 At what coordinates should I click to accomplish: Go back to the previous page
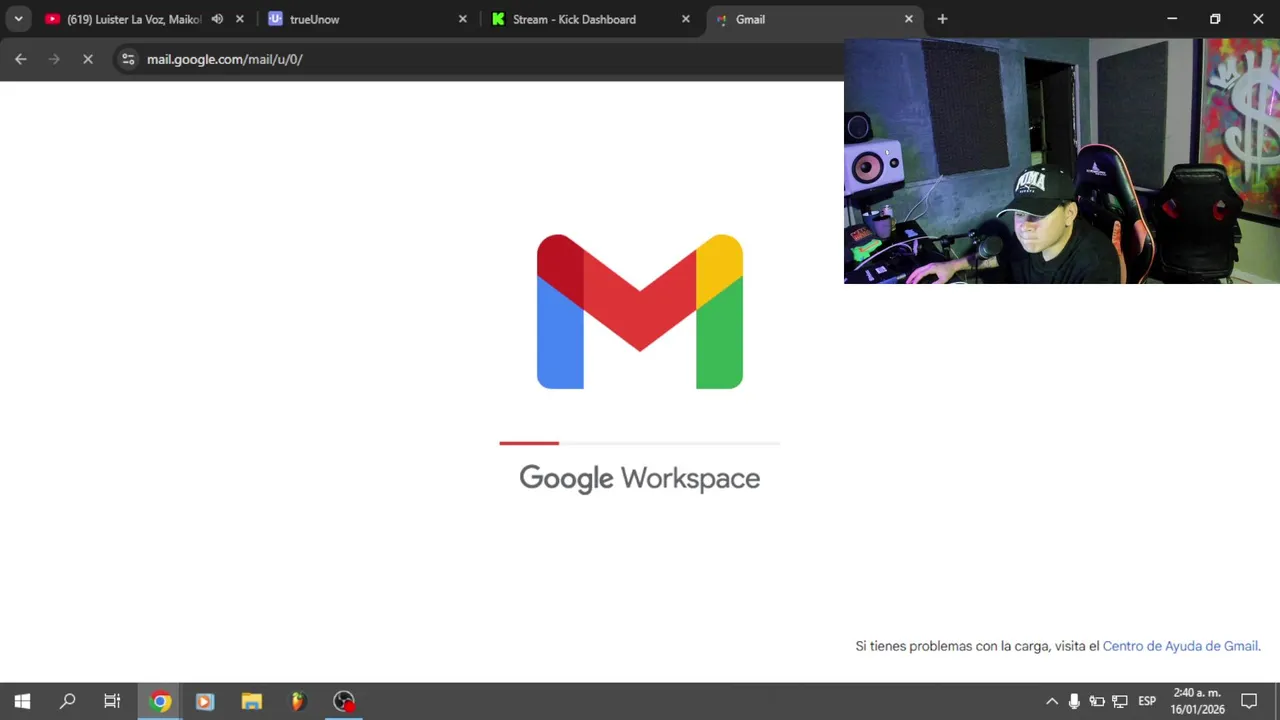click(21, 59)
